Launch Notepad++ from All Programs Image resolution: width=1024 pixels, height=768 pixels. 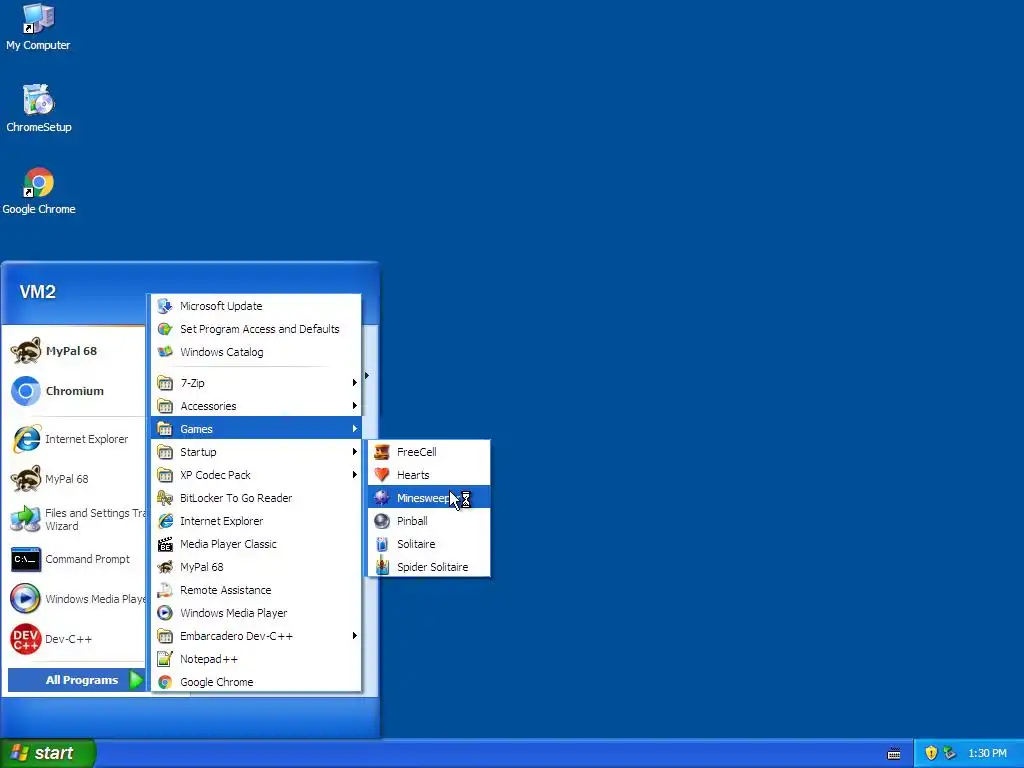[256, 659]
